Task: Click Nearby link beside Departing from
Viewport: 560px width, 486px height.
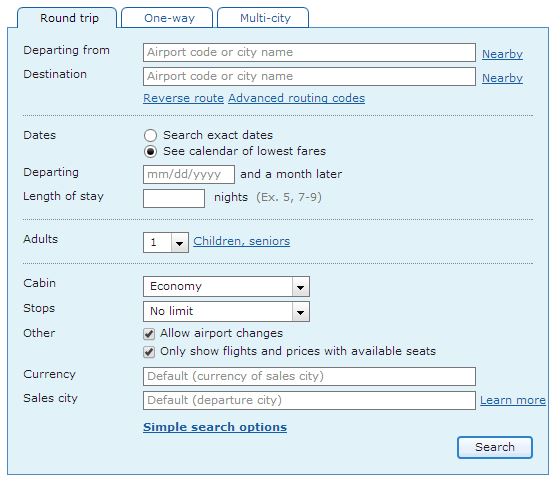Action: click(x=502, y=54)
